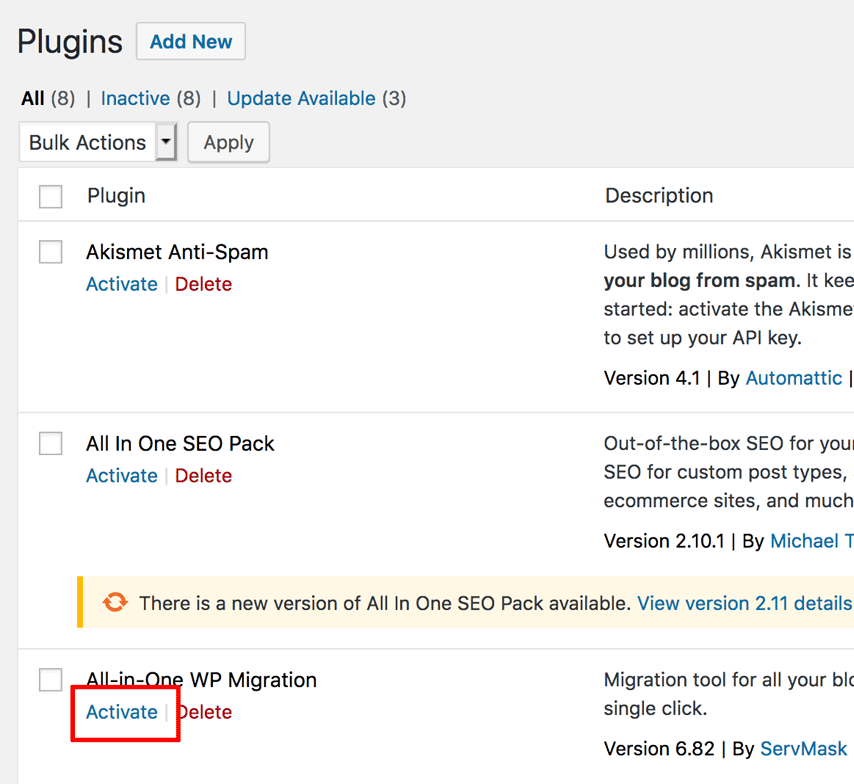The image size is (854, 784).
Task: Delete the All-in-One WP Migration plugin
Action: 203,712
